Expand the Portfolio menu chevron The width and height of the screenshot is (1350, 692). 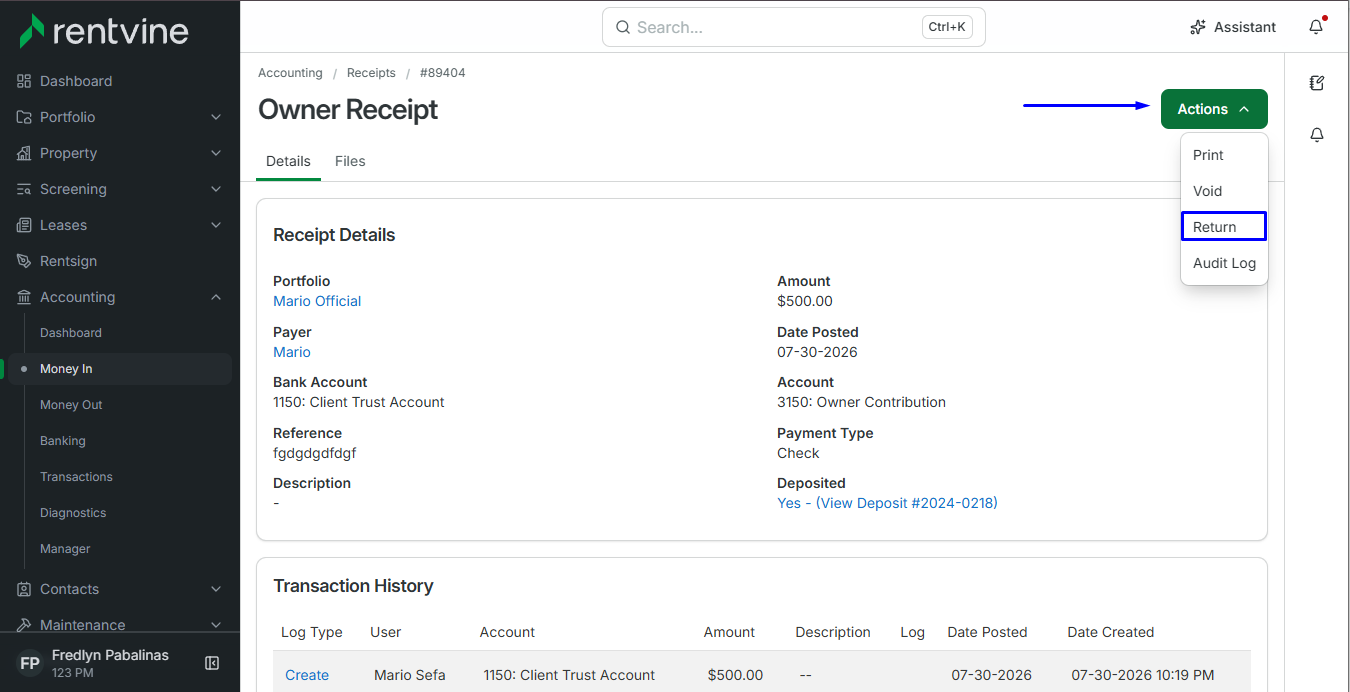216,117
